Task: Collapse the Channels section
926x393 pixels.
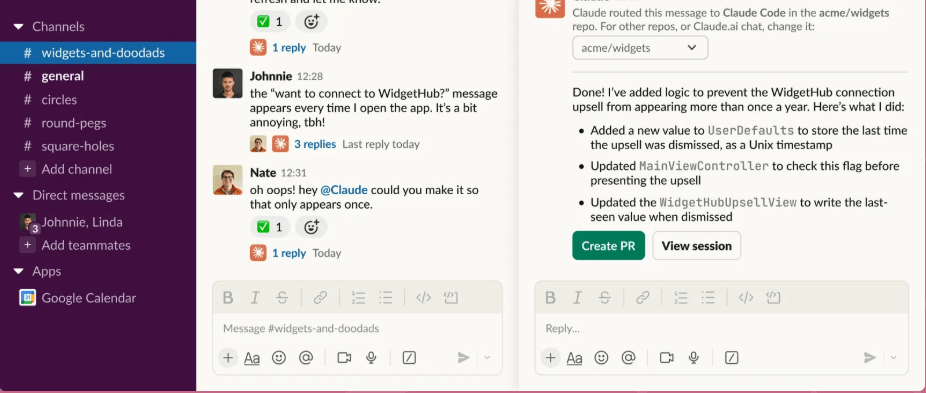Action: pyautogui.click(x=18, y=27)
